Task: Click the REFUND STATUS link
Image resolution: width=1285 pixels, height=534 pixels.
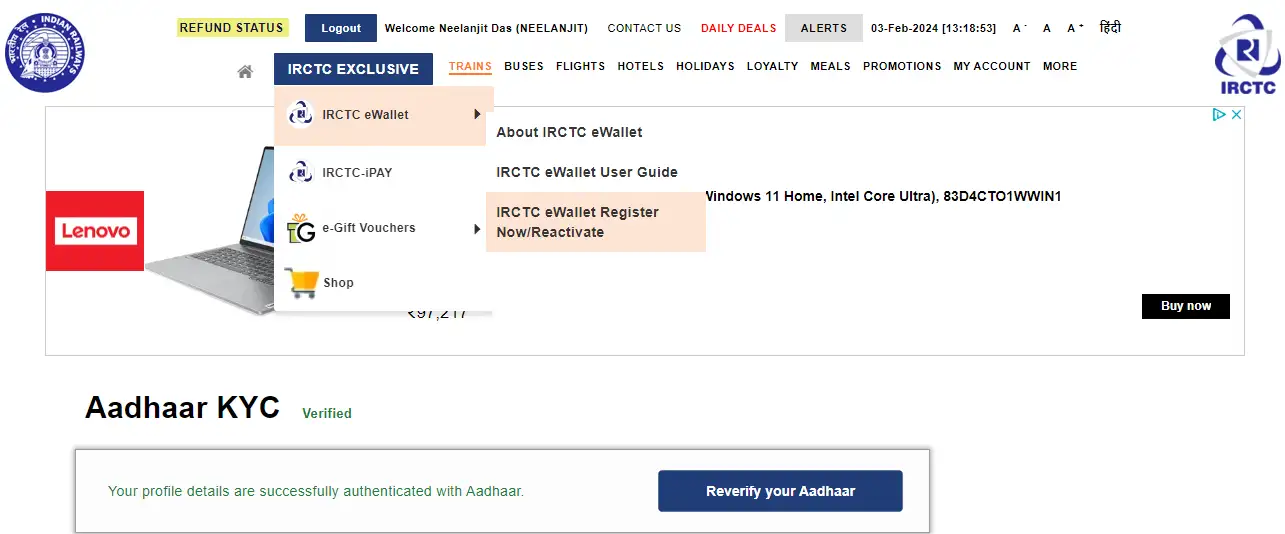Action: [x=232, y=28]
